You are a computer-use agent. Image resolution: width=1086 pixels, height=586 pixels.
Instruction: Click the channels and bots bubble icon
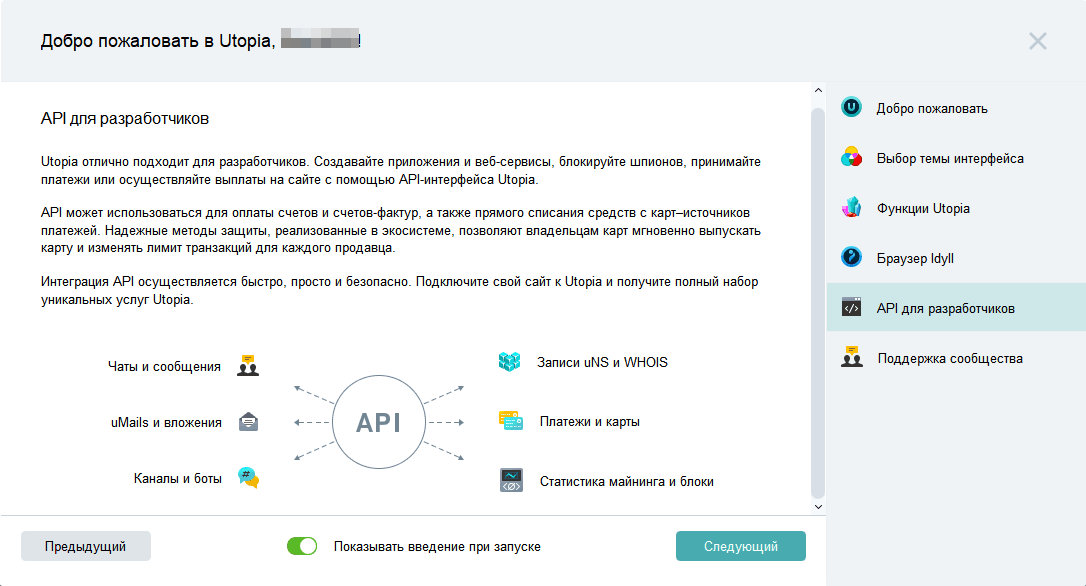click(x=249, y=477)
